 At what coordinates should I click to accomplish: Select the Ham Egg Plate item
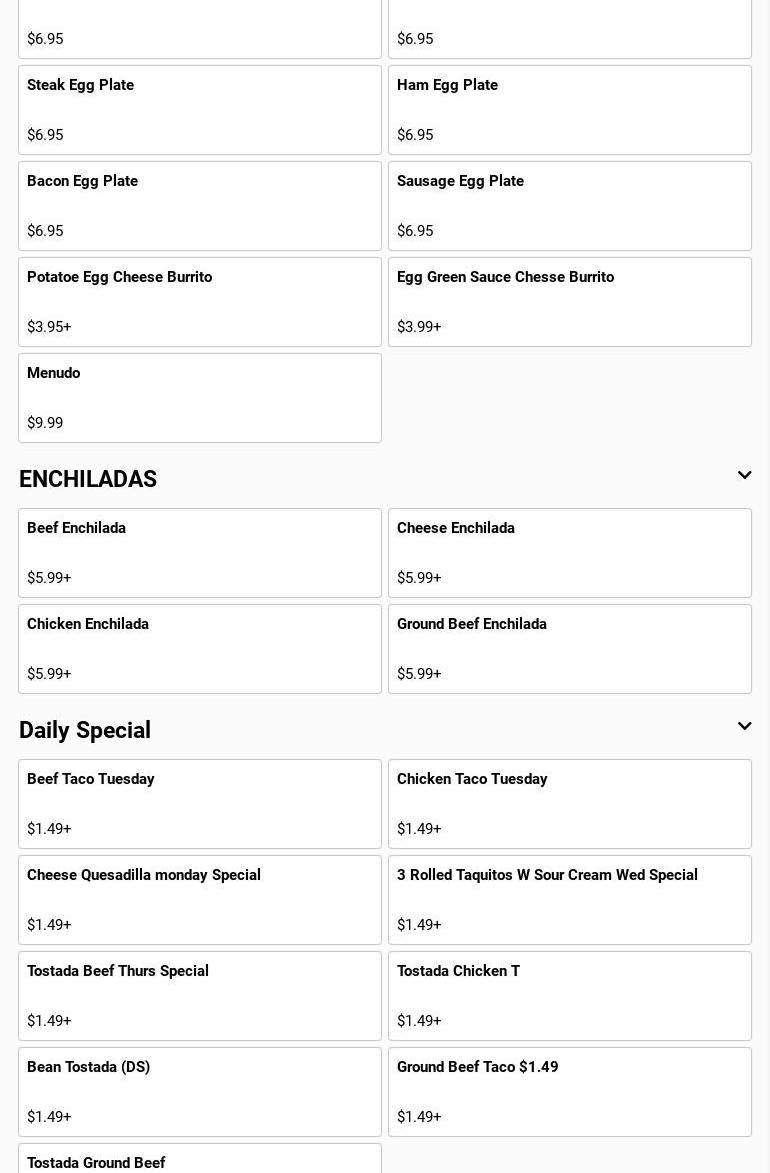[x=570, y=110]
